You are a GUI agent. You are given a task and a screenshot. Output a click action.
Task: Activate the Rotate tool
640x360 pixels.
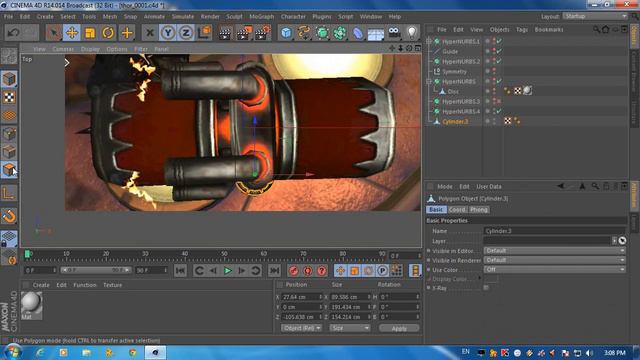point(108,33)
